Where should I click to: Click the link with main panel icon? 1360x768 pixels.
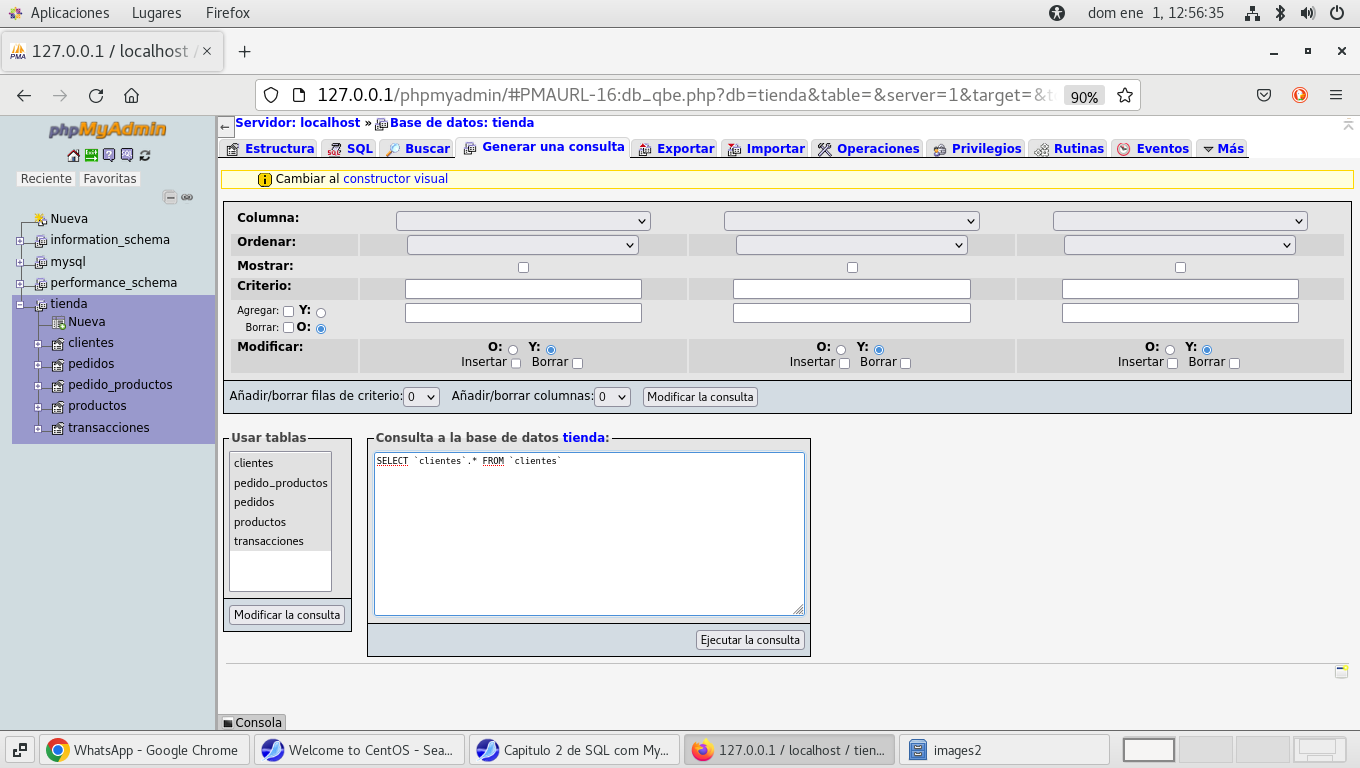point(187,197)
